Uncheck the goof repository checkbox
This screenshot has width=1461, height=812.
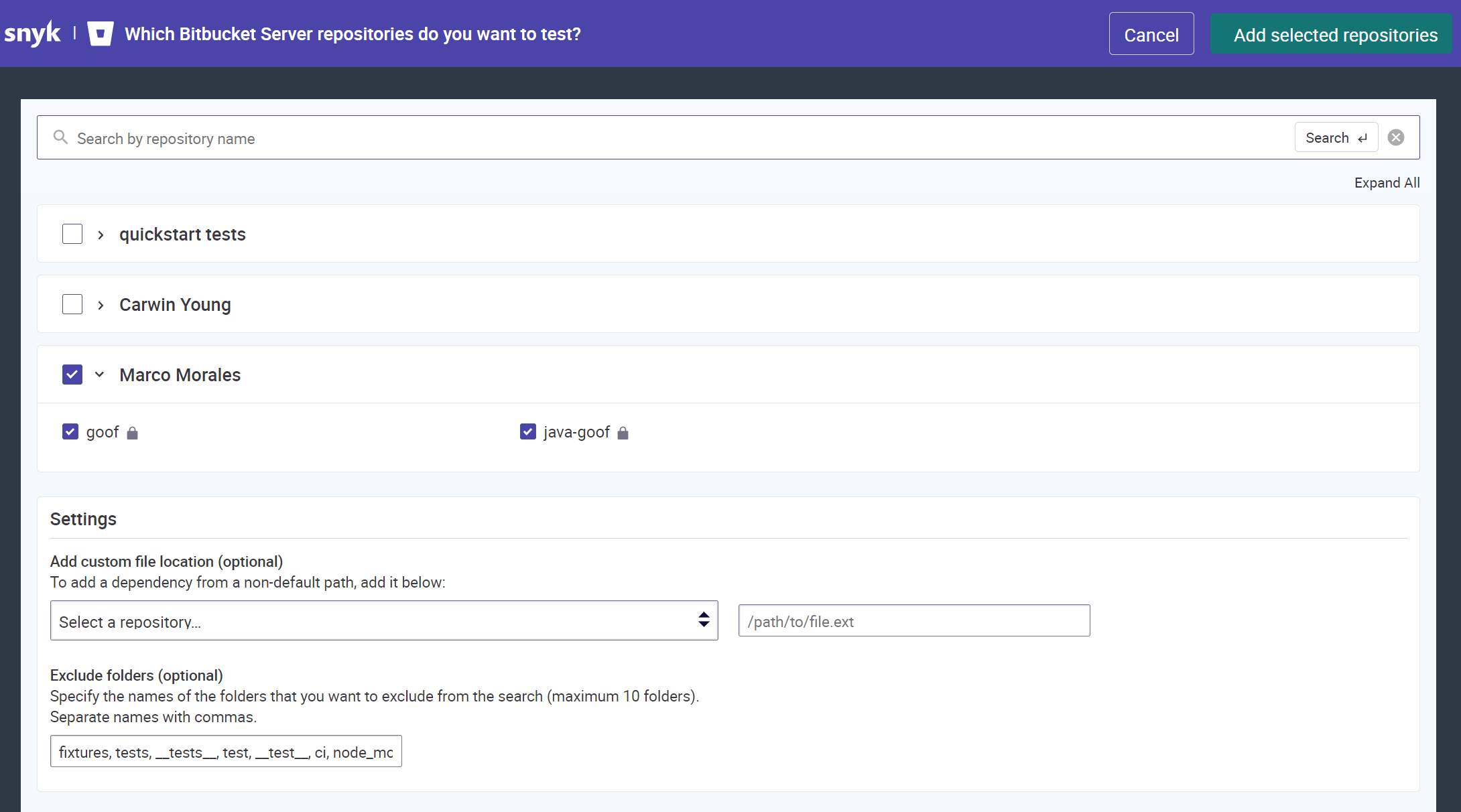pyautogui.click(x=70, y=431)
